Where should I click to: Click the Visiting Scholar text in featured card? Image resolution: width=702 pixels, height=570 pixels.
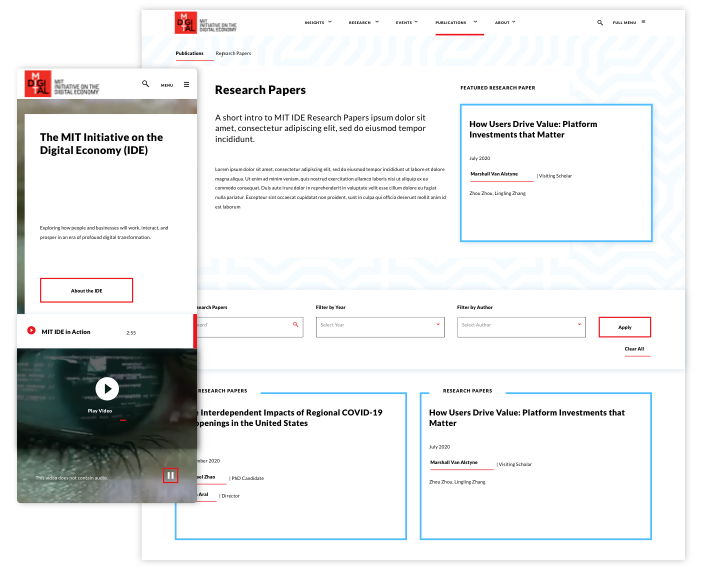coord(555,176)
